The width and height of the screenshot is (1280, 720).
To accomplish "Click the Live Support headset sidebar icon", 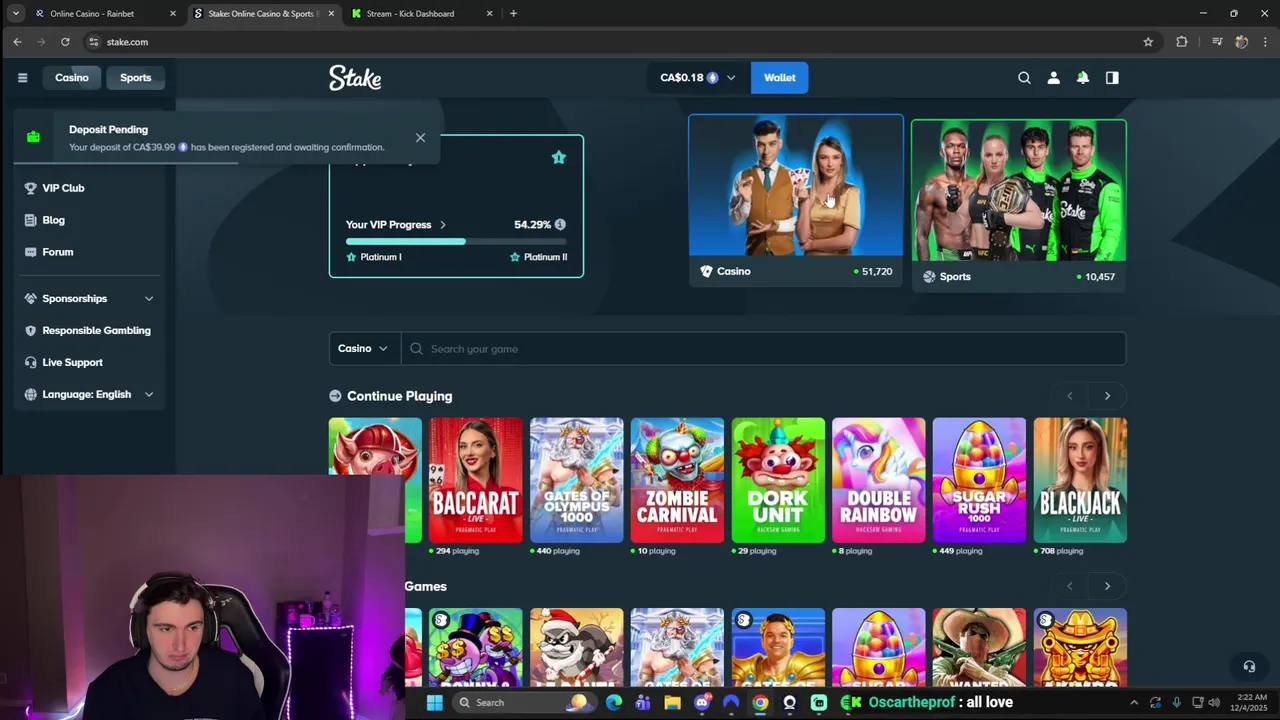I will click(30, 362).
